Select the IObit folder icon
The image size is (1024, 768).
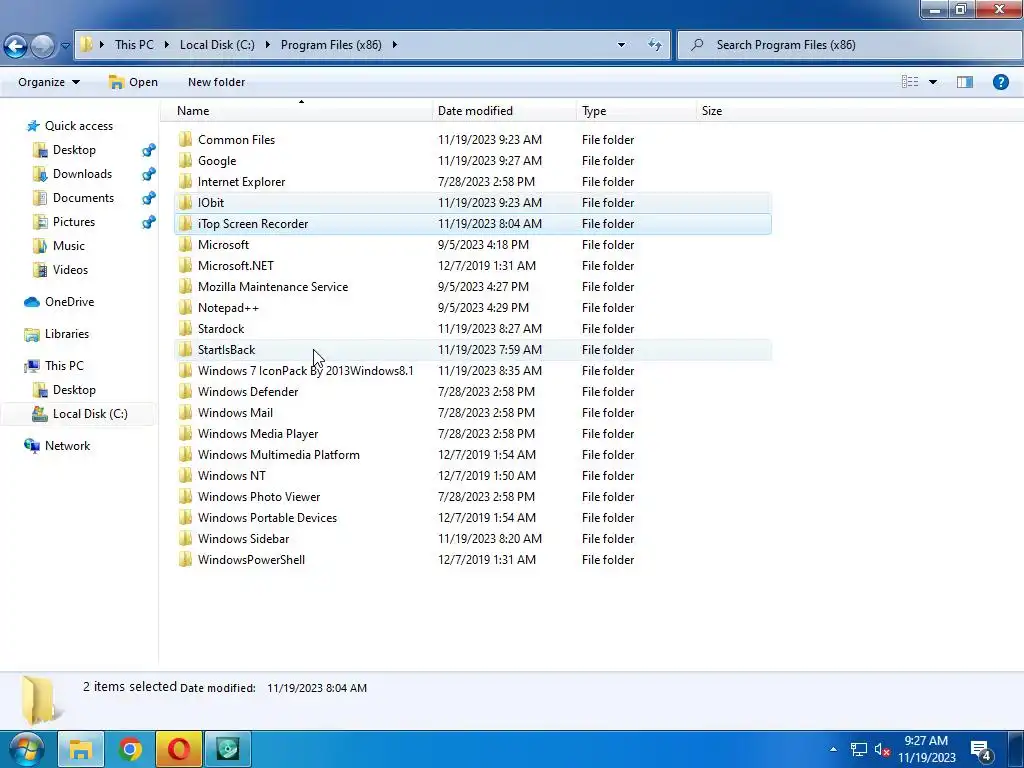pyautogui.click(x=185, y=202)
